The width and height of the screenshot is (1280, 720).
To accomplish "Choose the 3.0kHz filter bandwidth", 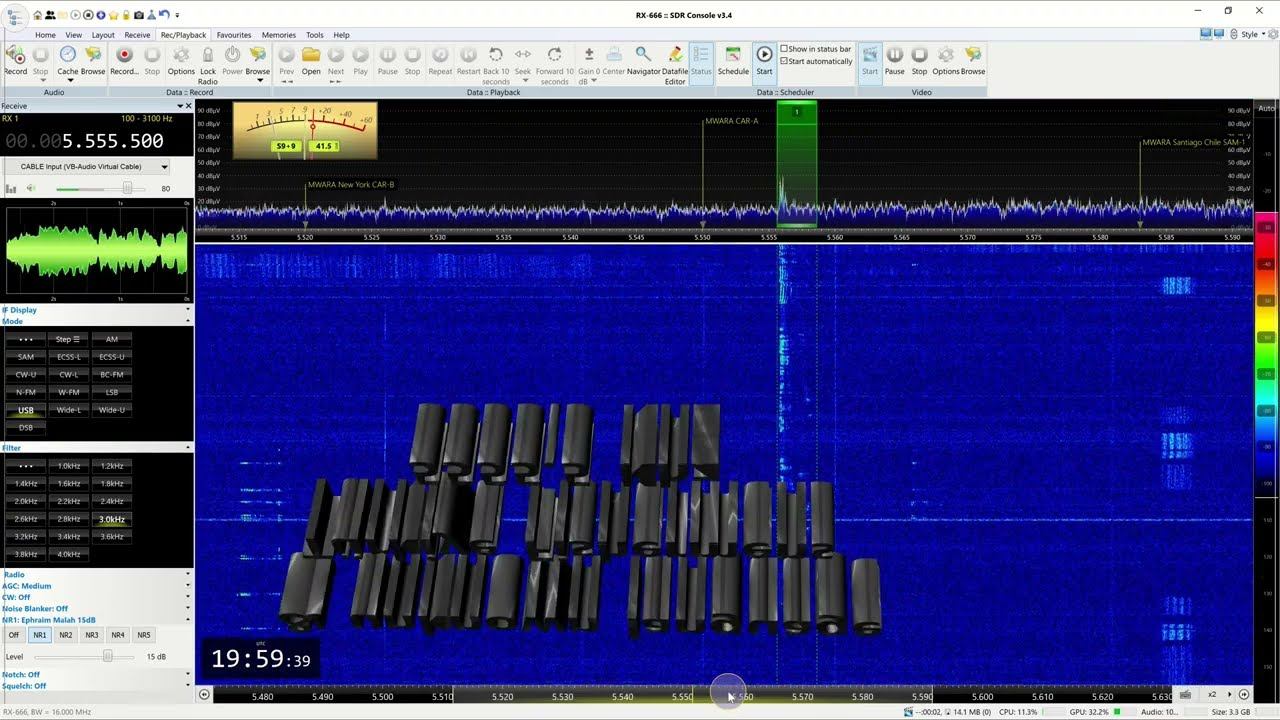I will click(112, 519).
